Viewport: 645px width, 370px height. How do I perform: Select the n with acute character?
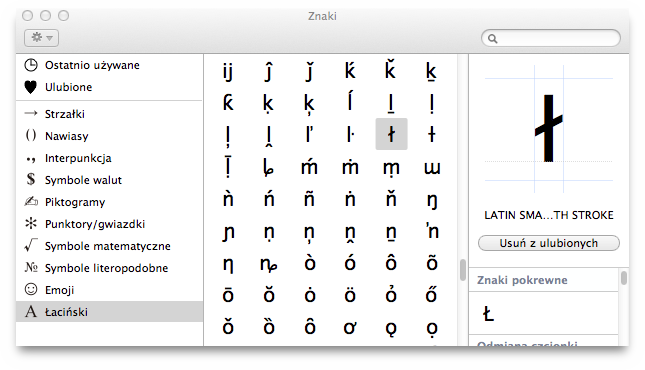pos(269,198)
